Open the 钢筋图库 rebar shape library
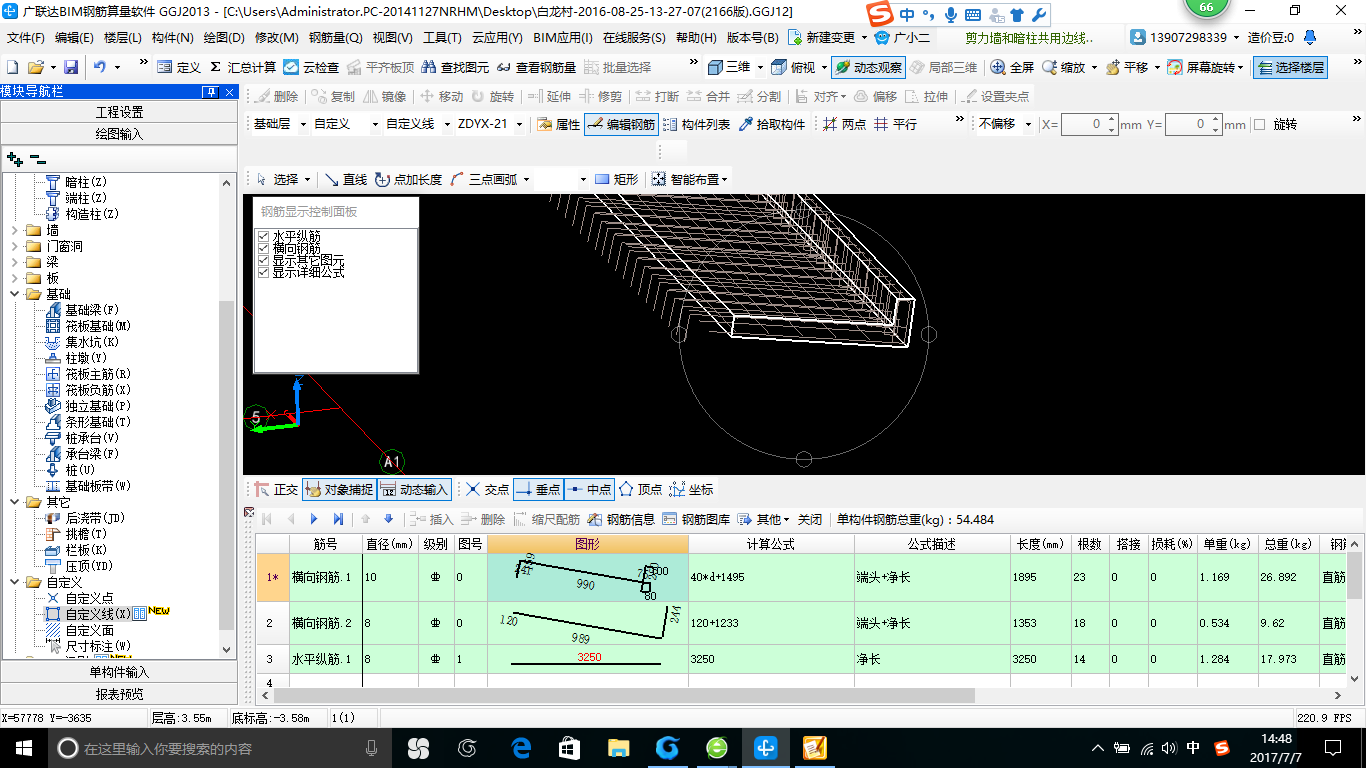1366x768 pixels. 696,519
